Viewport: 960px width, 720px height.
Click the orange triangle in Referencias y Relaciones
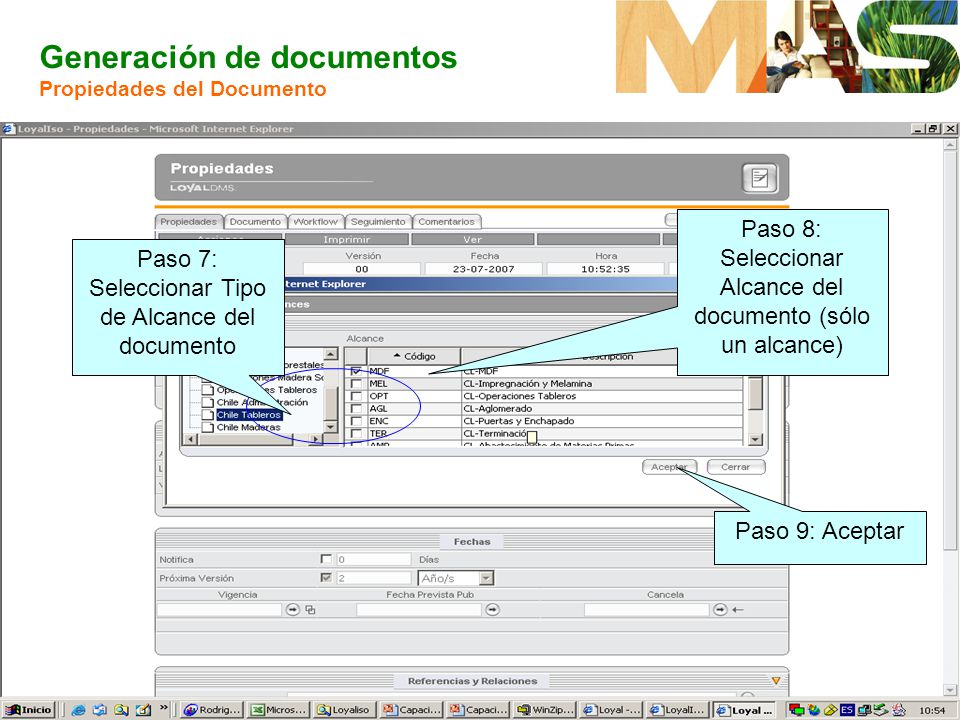click(x=776, y=681)
